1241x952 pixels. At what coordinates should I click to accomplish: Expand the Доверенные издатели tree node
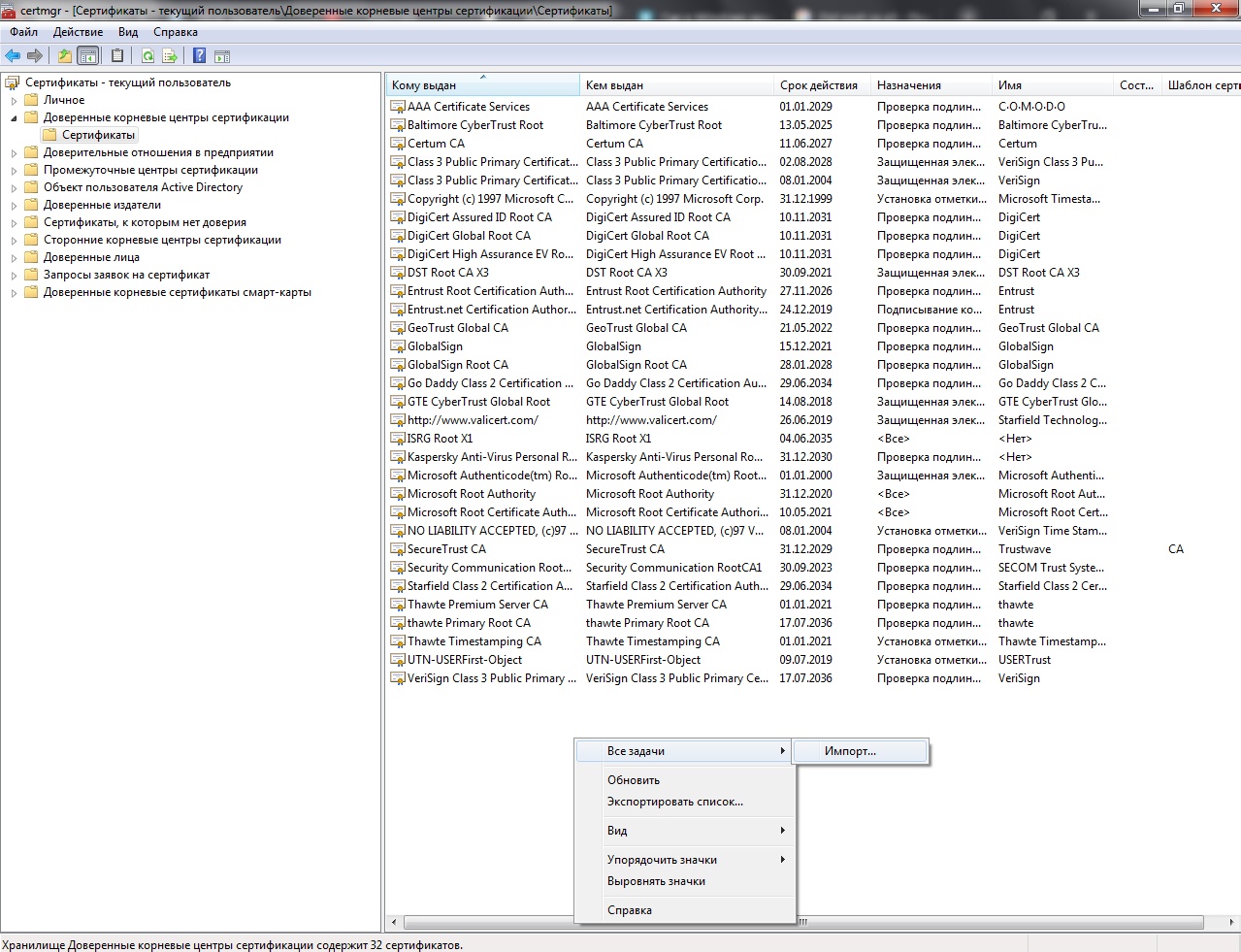click(14, 206)
